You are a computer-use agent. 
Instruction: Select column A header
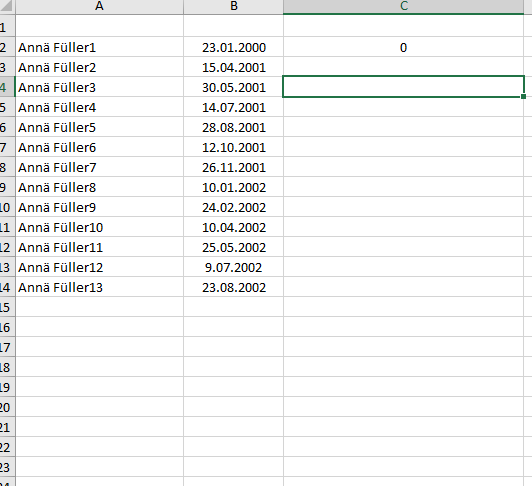(x=99, y=6)
